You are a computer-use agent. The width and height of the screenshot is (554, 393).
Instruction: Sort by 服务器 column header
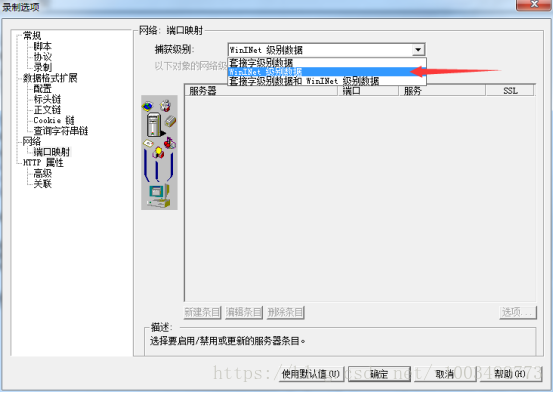coord(261,91)
